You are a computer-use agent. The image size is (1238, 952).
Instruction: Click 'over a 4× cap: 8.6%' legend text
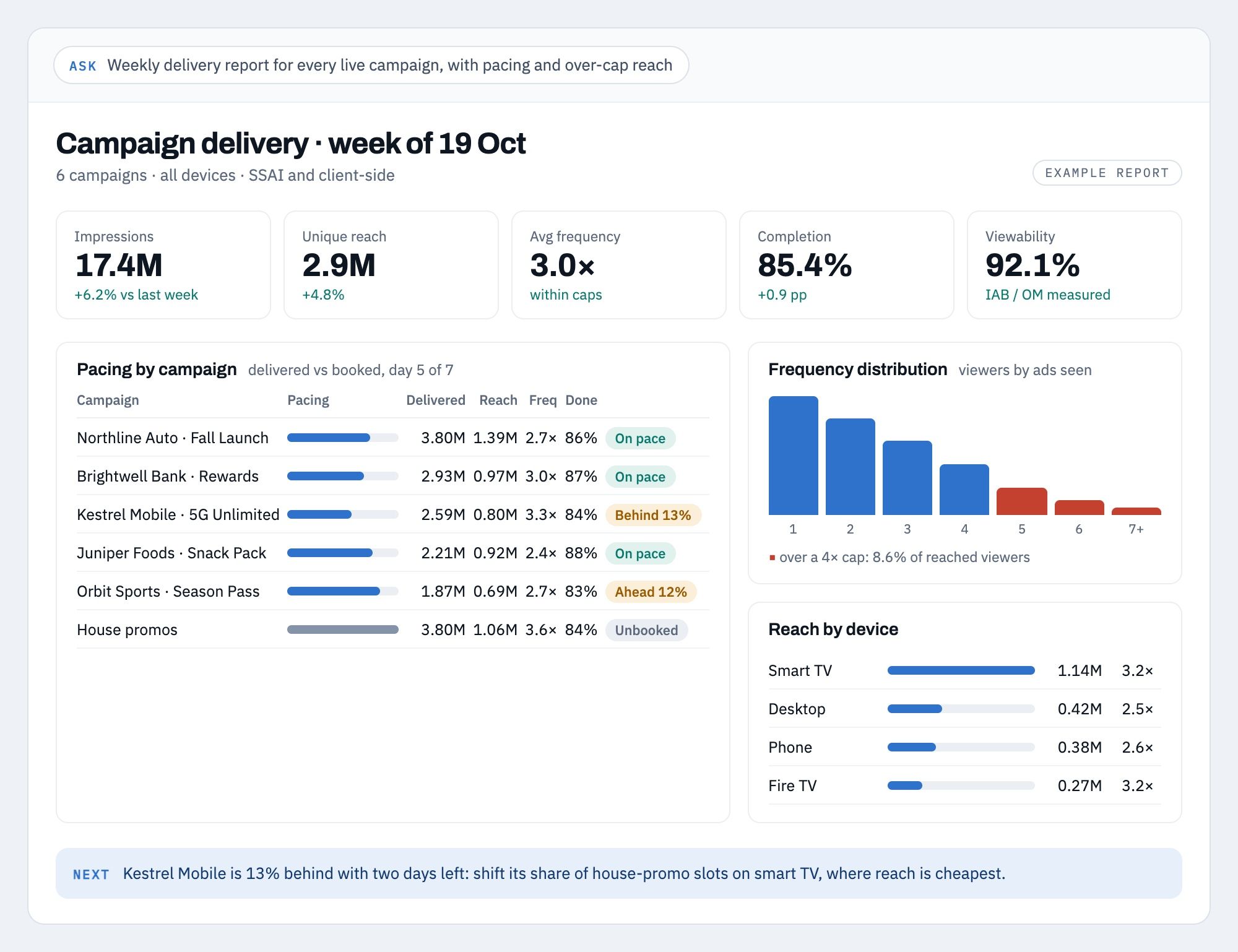coord(904,557)
